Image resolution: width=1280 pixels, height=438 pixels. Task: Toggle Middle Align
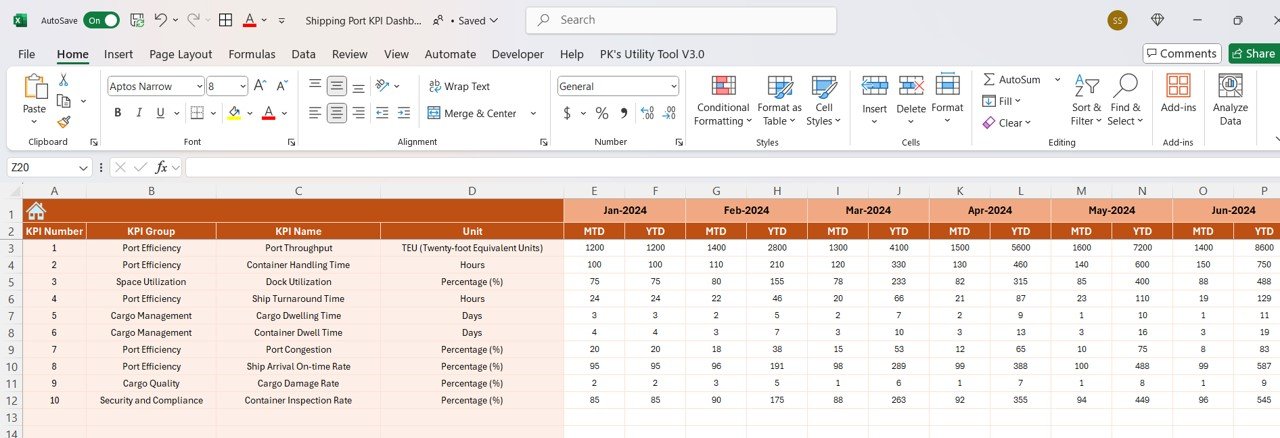click(x=337, y=86)
